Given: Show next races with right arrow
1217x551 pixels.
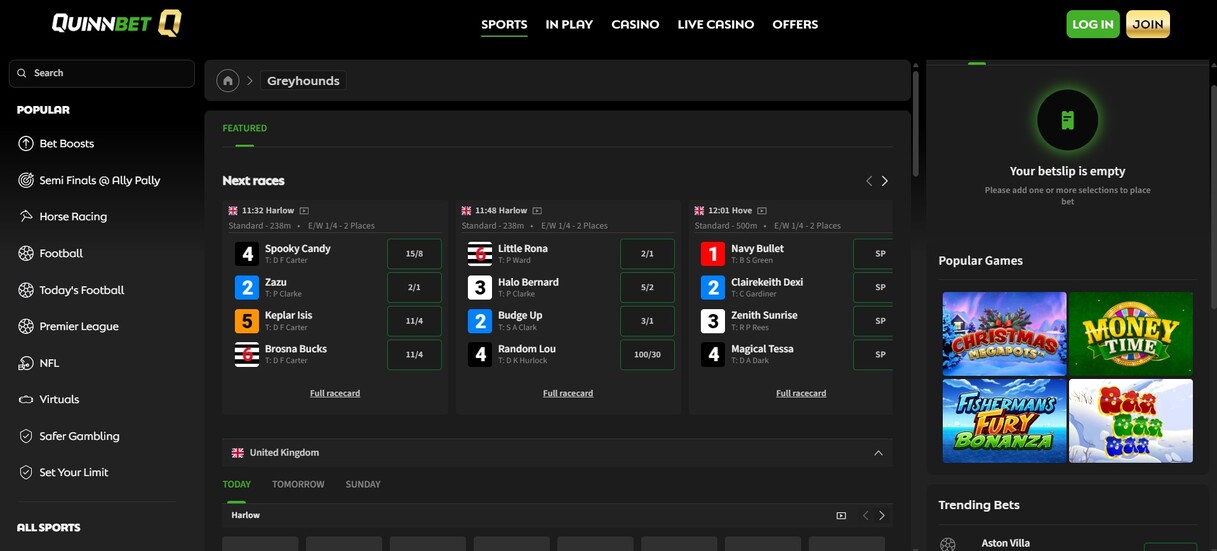Looking at the screenshot, I should point(884,181).
